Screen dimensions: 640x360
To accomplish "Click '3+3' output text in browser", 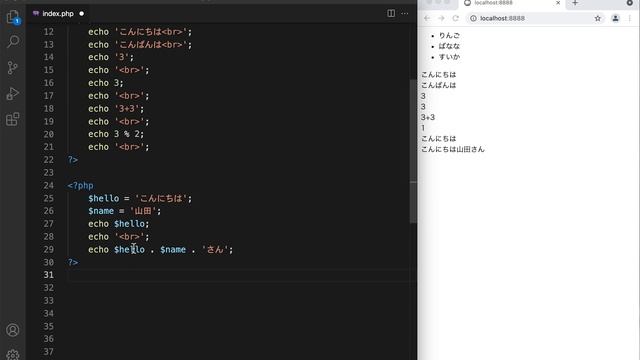I will coord(428,117).
